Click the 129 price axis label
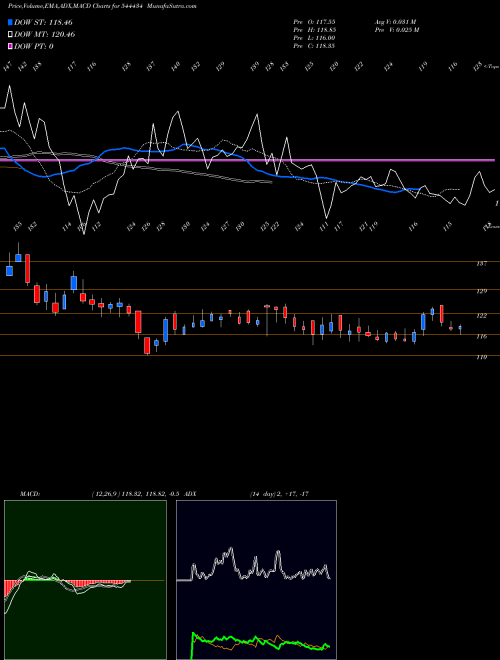 tap(482, 291)
